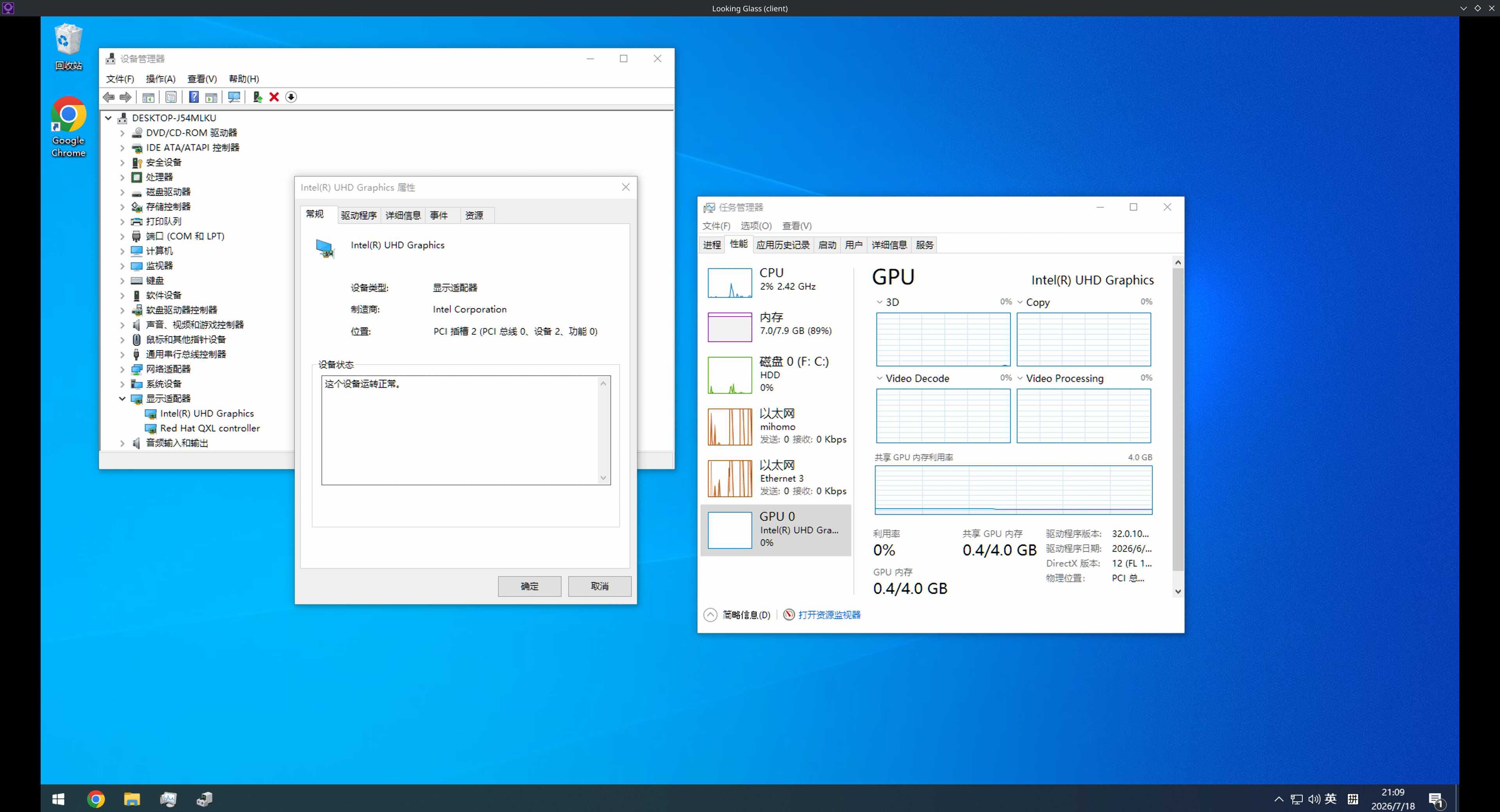Select 内存 graph in performance sidebar
The height and width of the screenshot is (812, 1500).
click(x=776, y=327)
